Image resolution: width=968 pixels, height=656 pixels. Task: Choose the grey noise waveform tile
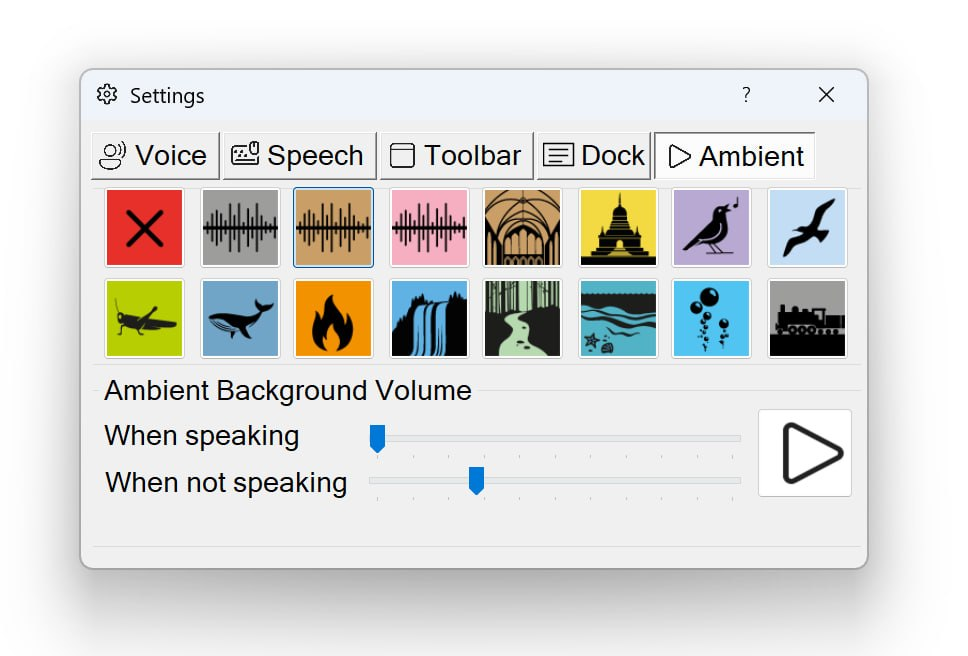(x=240, y=228)
